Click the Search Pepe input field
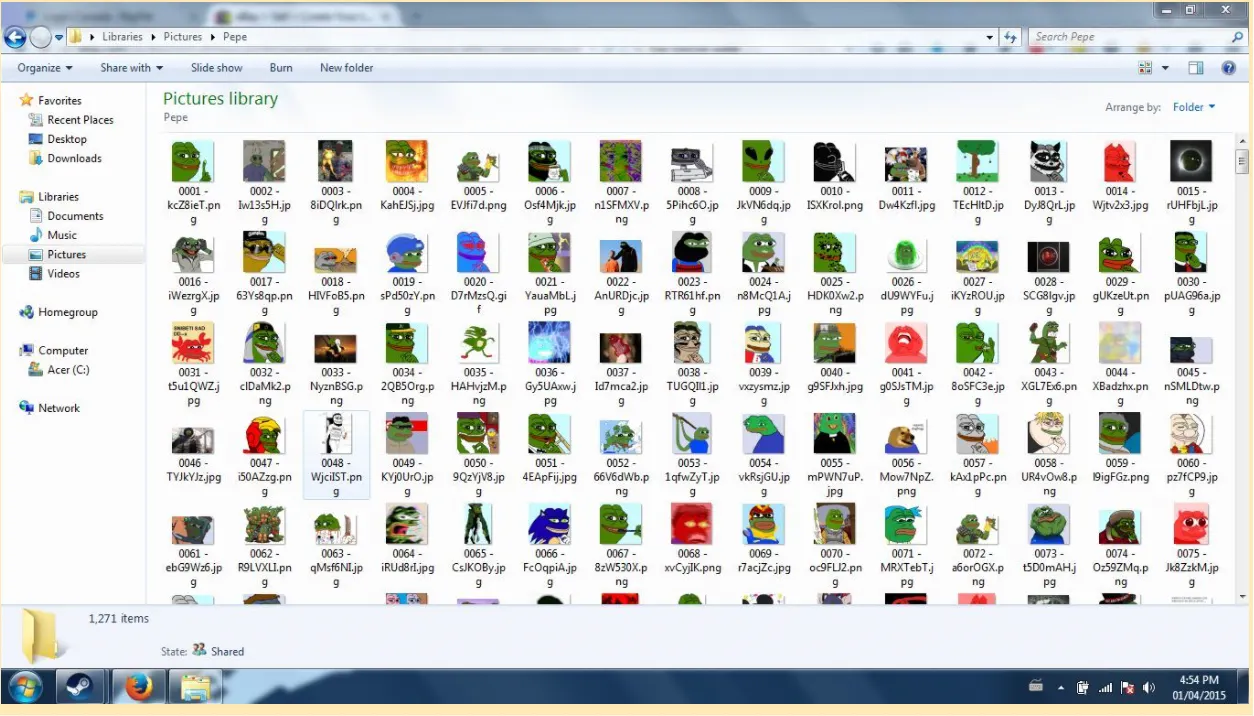1254x716 pixels. (x=1128, y=37)
